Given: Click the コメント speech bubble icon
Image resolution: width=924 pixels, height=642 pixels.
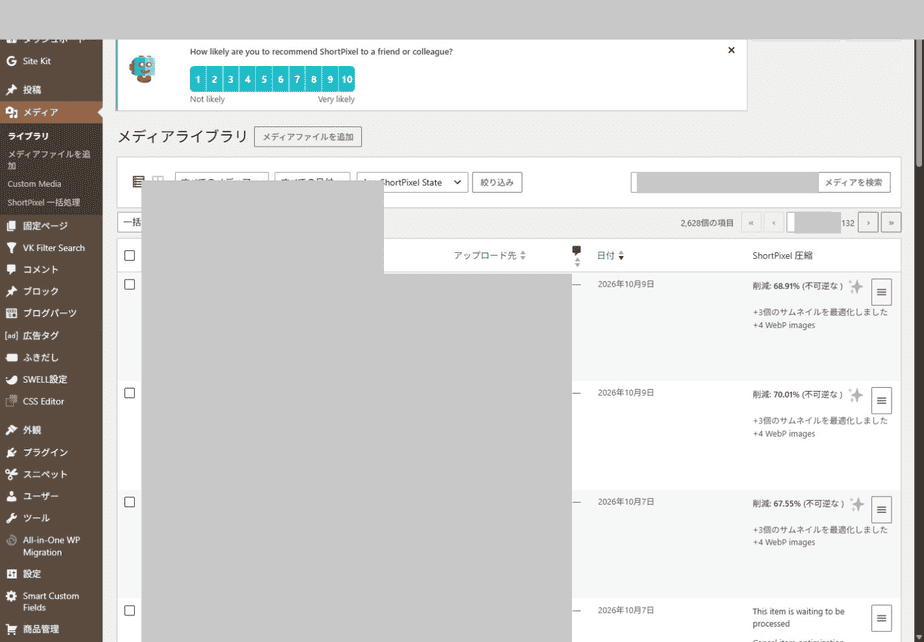Looking at the screenshot, I should coord(11,269).
